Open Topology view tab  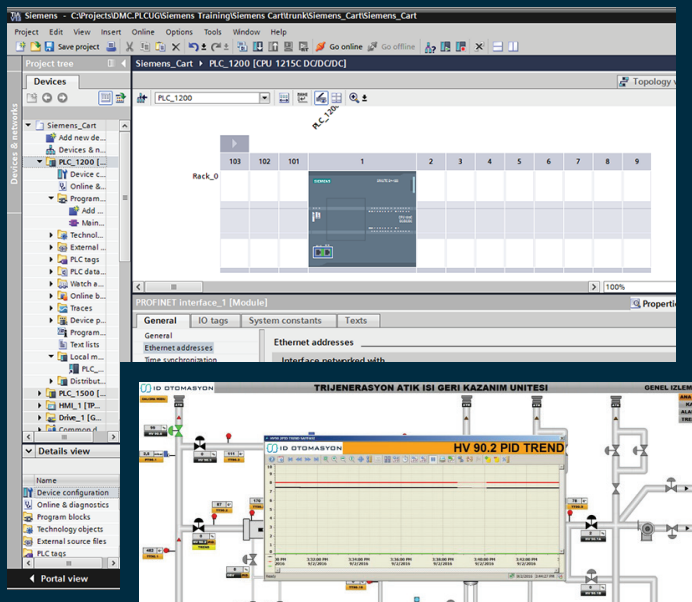pyautogui.click(x=647, y=82)
